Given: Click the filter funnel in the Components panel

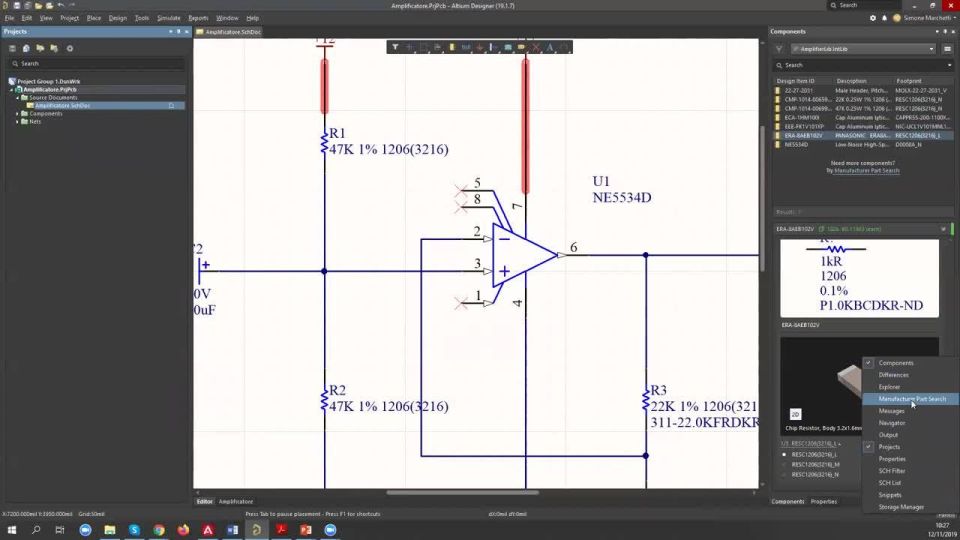Looking at the screenshot, I should (x=779, y=49).
